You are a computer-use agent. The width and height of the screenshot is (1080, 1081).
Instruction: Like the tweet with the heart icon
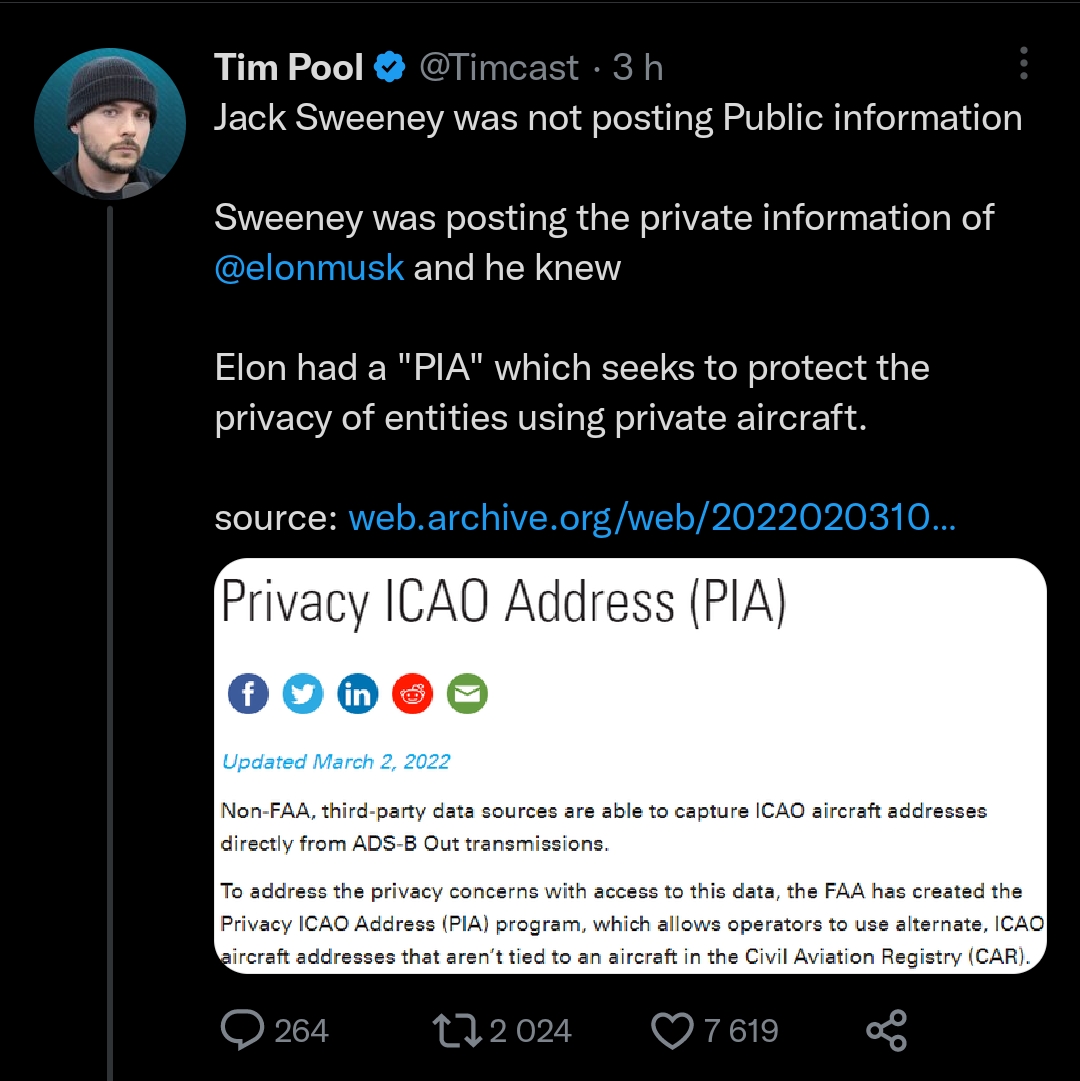pos(672,1031)
